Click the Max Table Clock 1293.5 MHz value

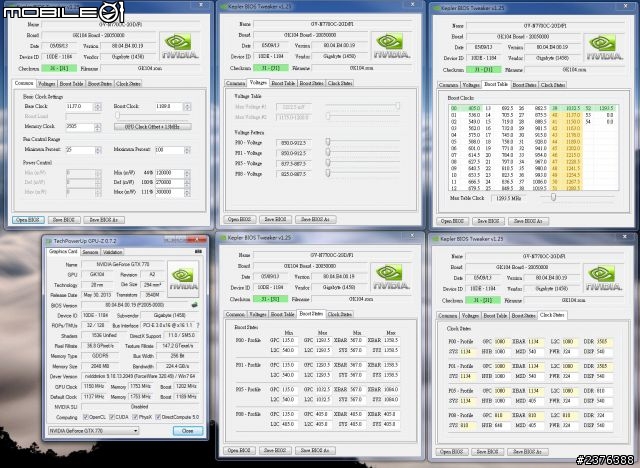[x=508, y=198]
